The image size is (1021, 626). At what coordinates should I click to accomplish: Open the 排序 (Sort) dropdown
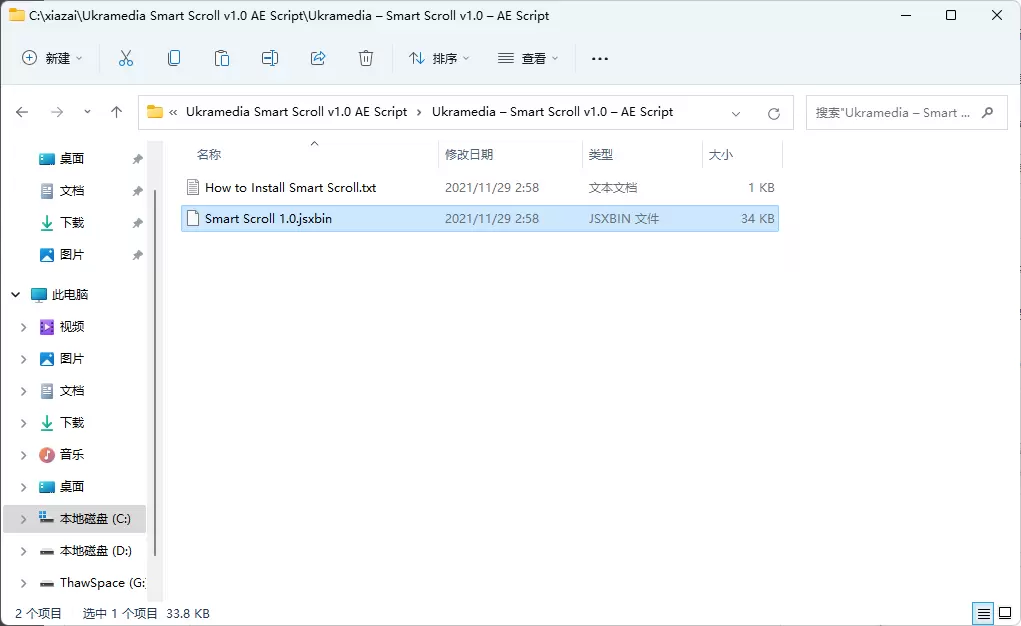439,59
